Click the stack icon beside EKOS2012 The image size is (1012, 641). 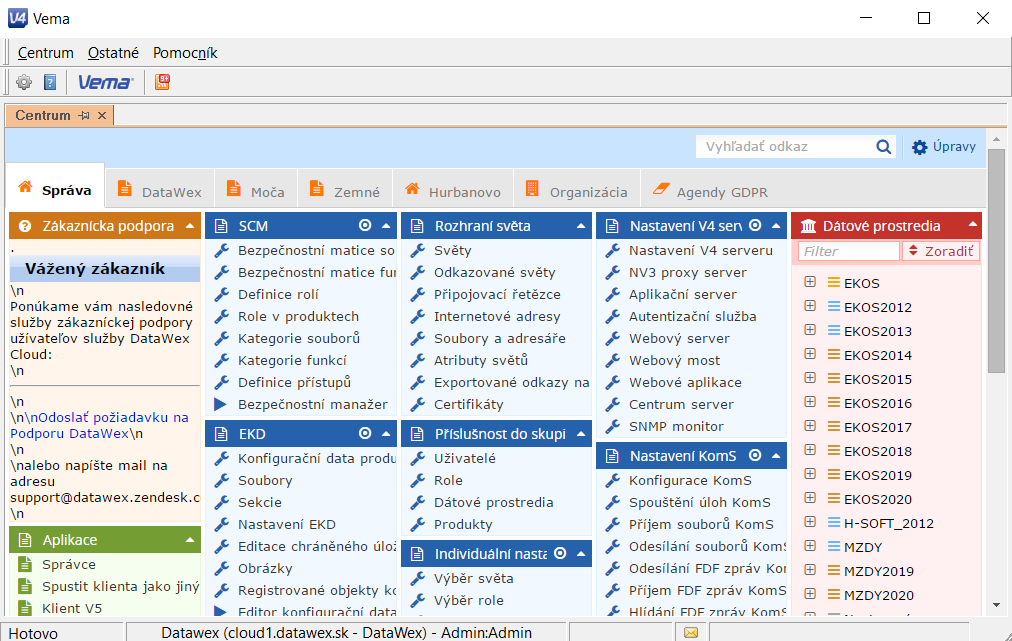tap(834, 307)
